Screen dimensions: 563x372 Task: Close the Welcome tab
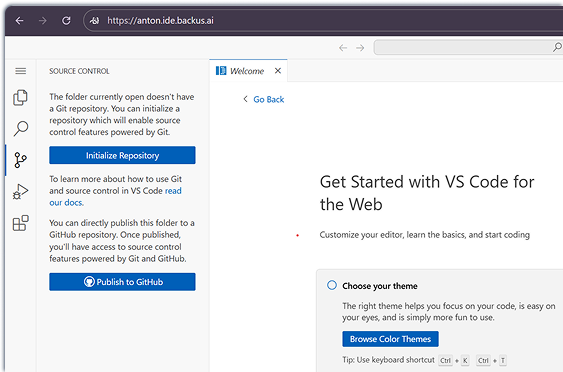click(278, 71)
